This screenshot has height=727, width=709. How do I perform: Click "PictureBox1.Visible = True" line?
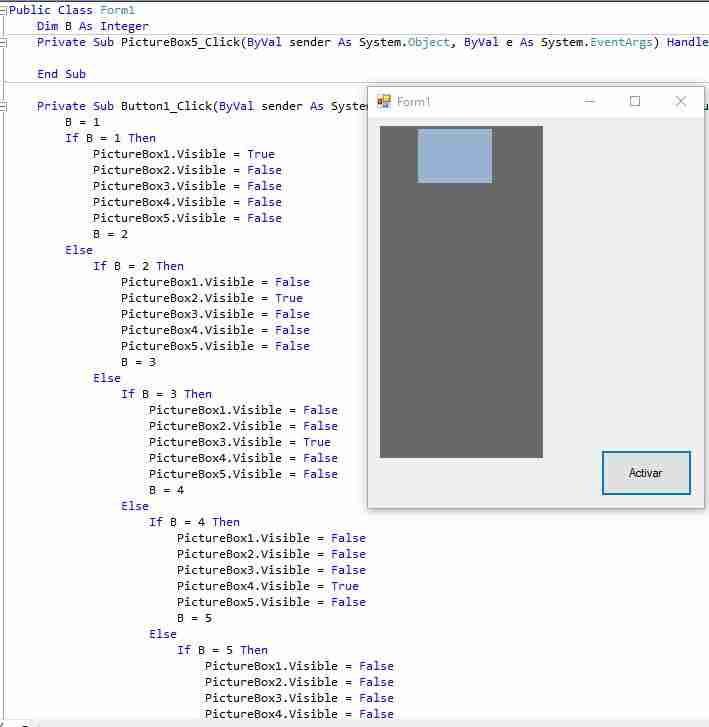point(184,154)
